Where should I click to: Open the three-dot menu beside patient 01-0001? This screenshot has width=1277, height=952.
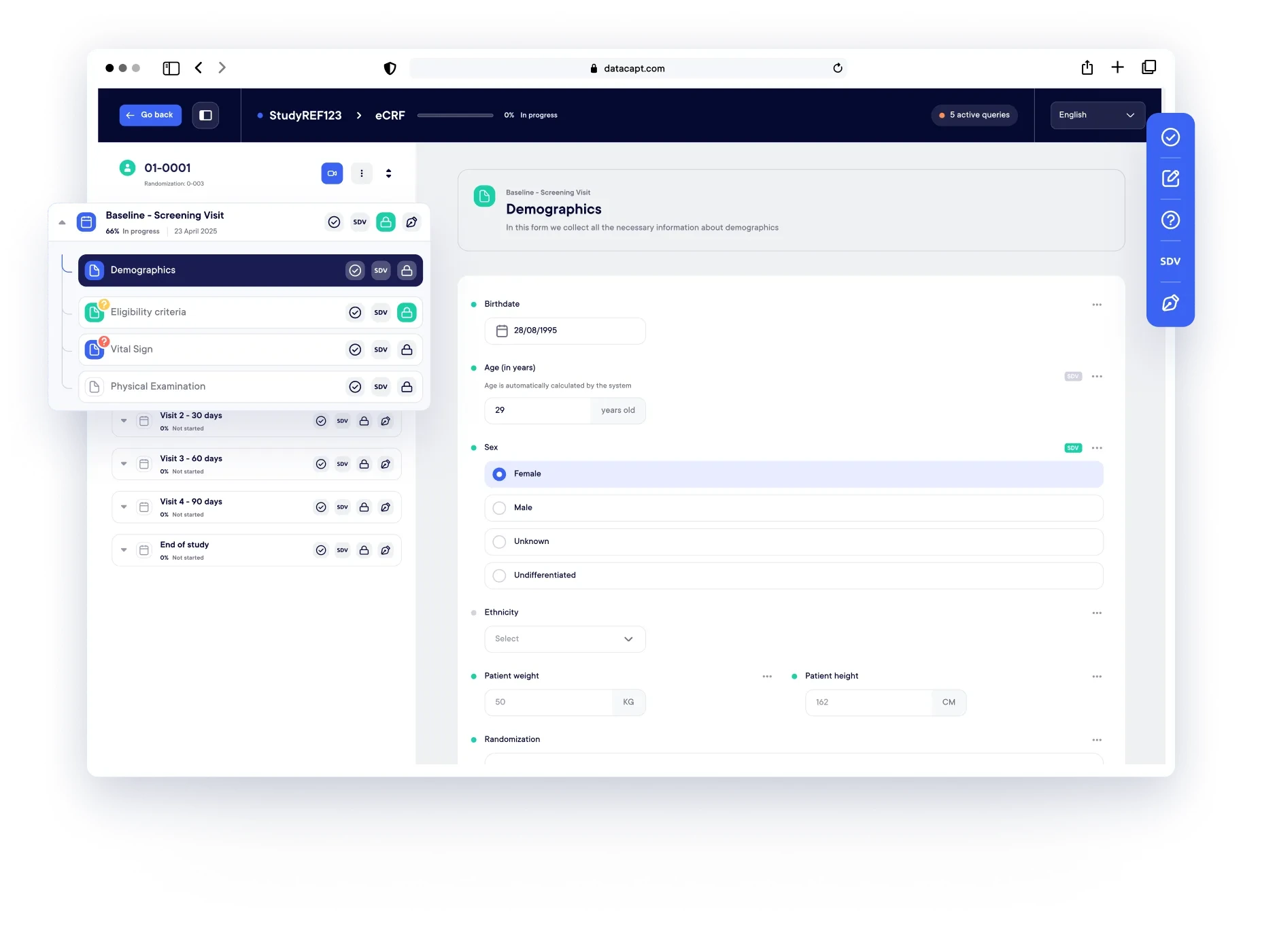coord(362,173)
